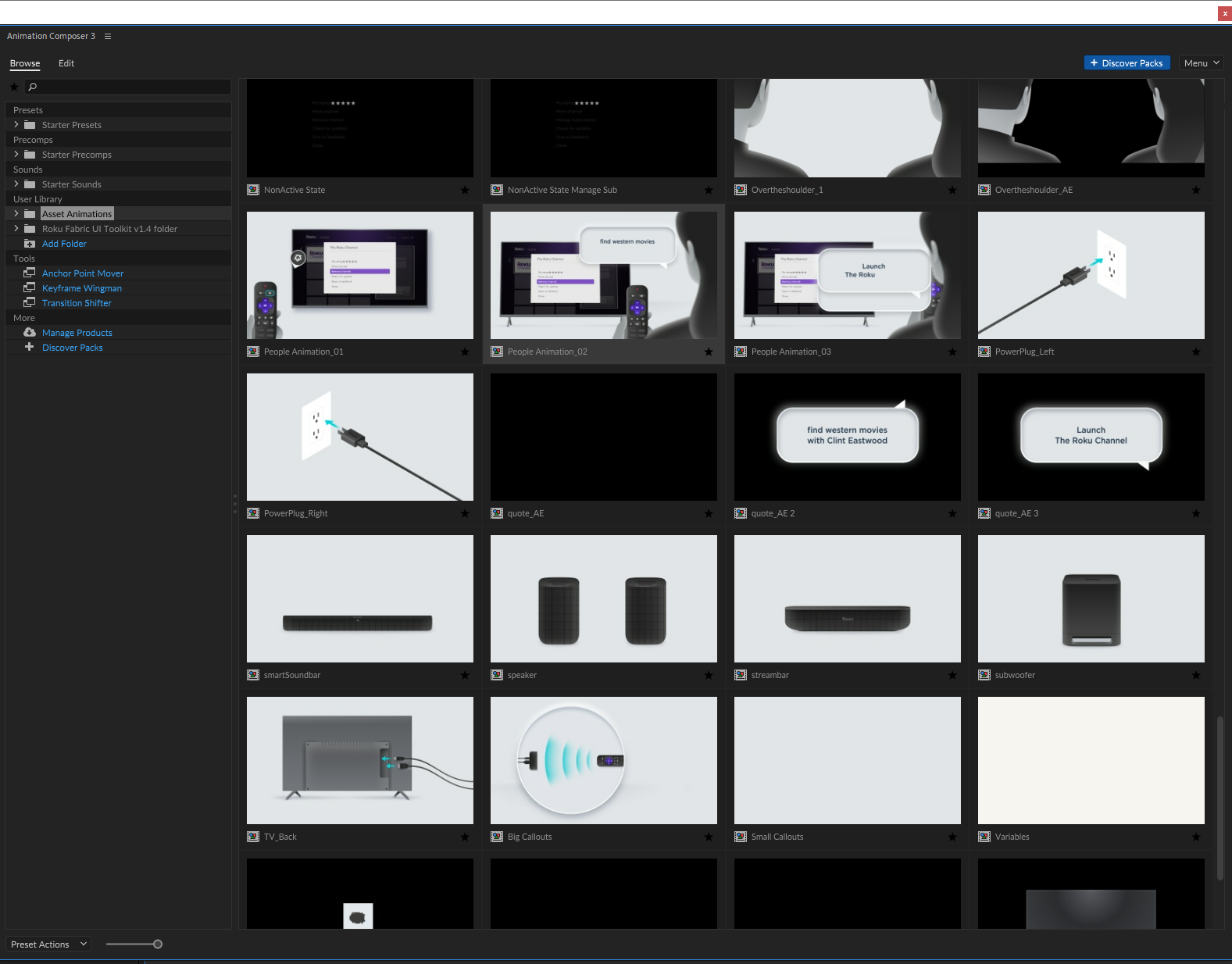Image resolution: width=1232 pixels, height=964 pixels.
Task: Expand the Starter Precomps folder
Action: pyautogui.click(x=16, y=154)
